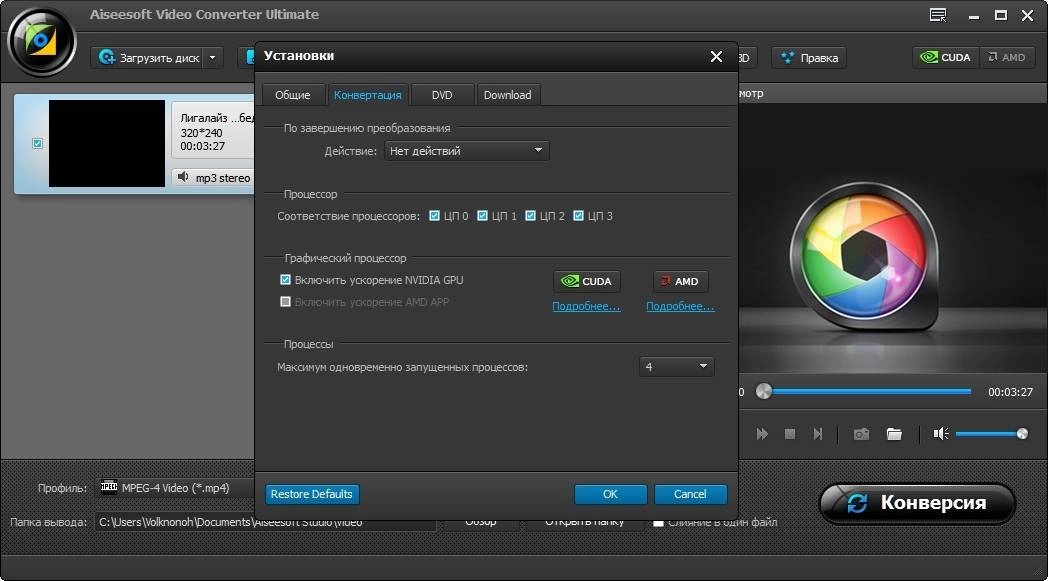Click the CUDA button in the dialog
1048x581 pixels.
point(587,281)
